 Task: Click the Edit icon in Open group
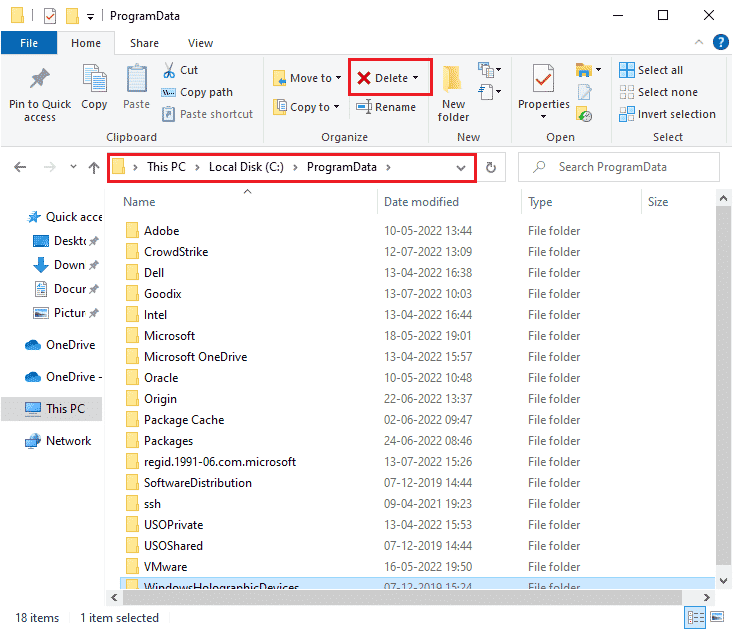[x=584, y=93]
